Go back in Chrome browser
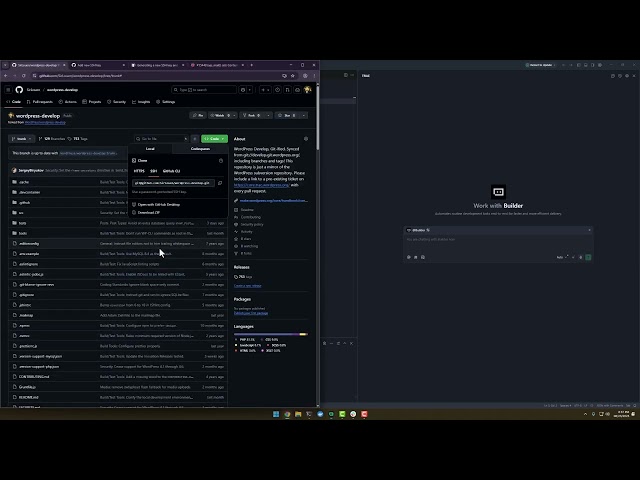The width and height of the screenshot is (640, 480). coord(6,76)
